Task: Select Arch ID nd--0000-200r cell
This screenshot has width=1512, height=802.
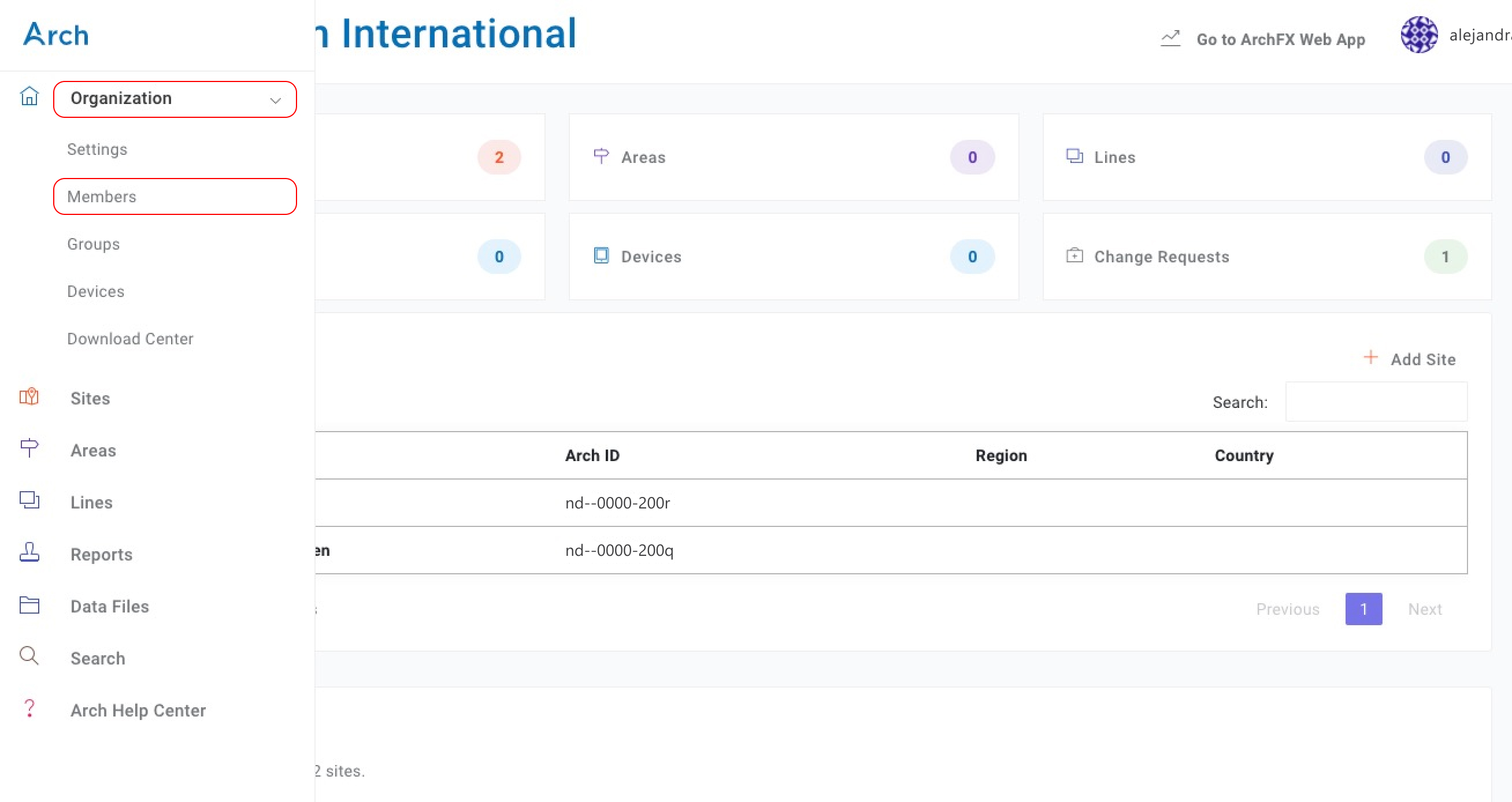Action: click(617, 503)
